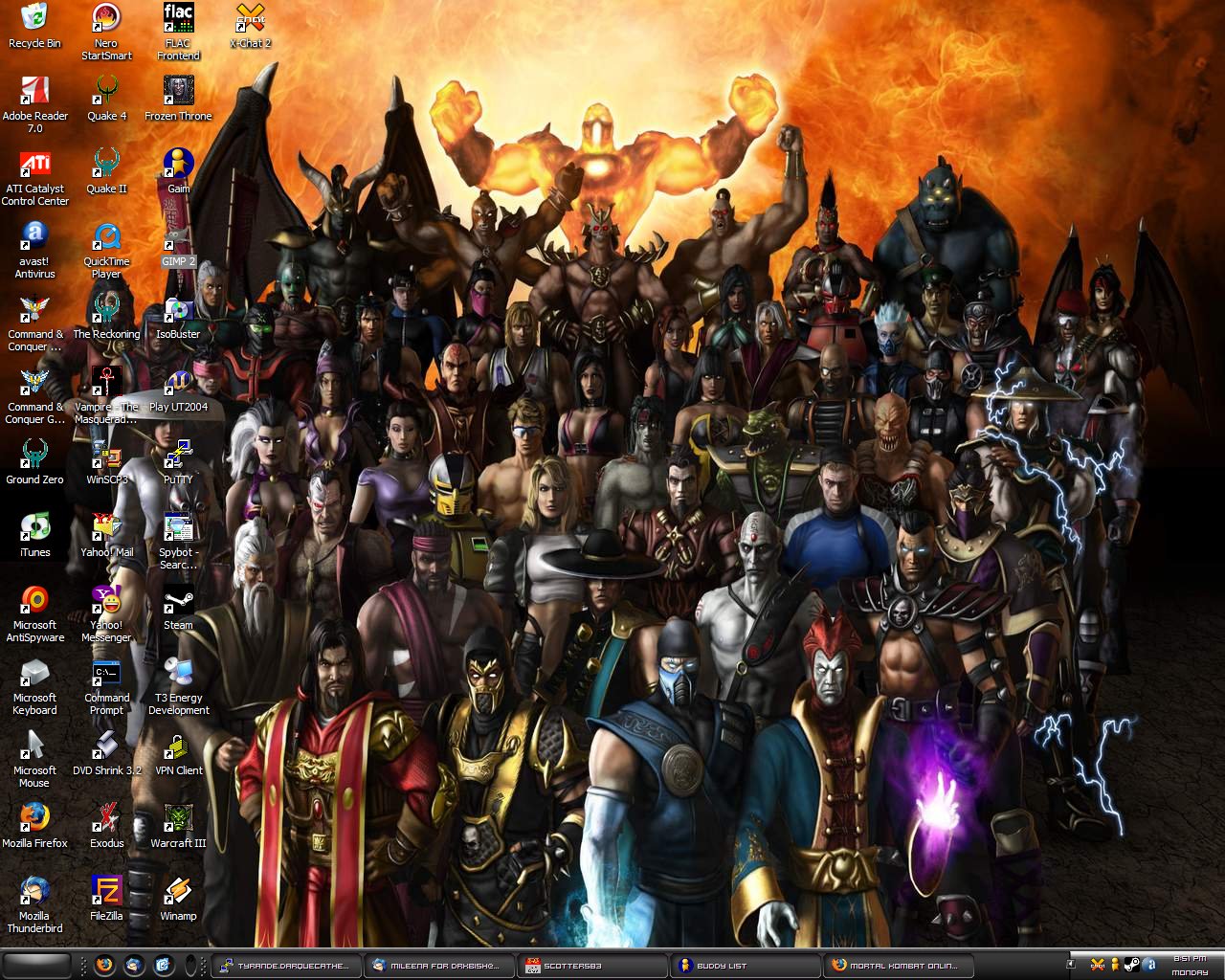This screenshot has width=1225, height=980.
Task: Select the Quake II desktop icon
Action: click(106, 171)
